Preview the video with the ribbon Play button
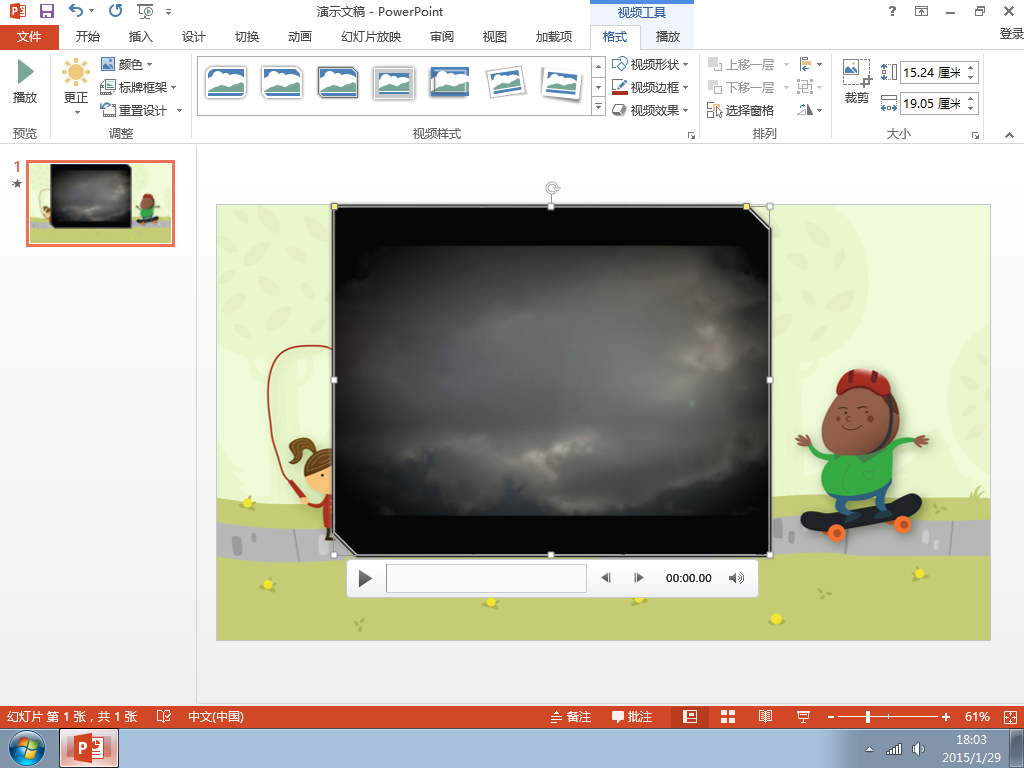The image size is (1024, 768). click(x=25, y=82)
